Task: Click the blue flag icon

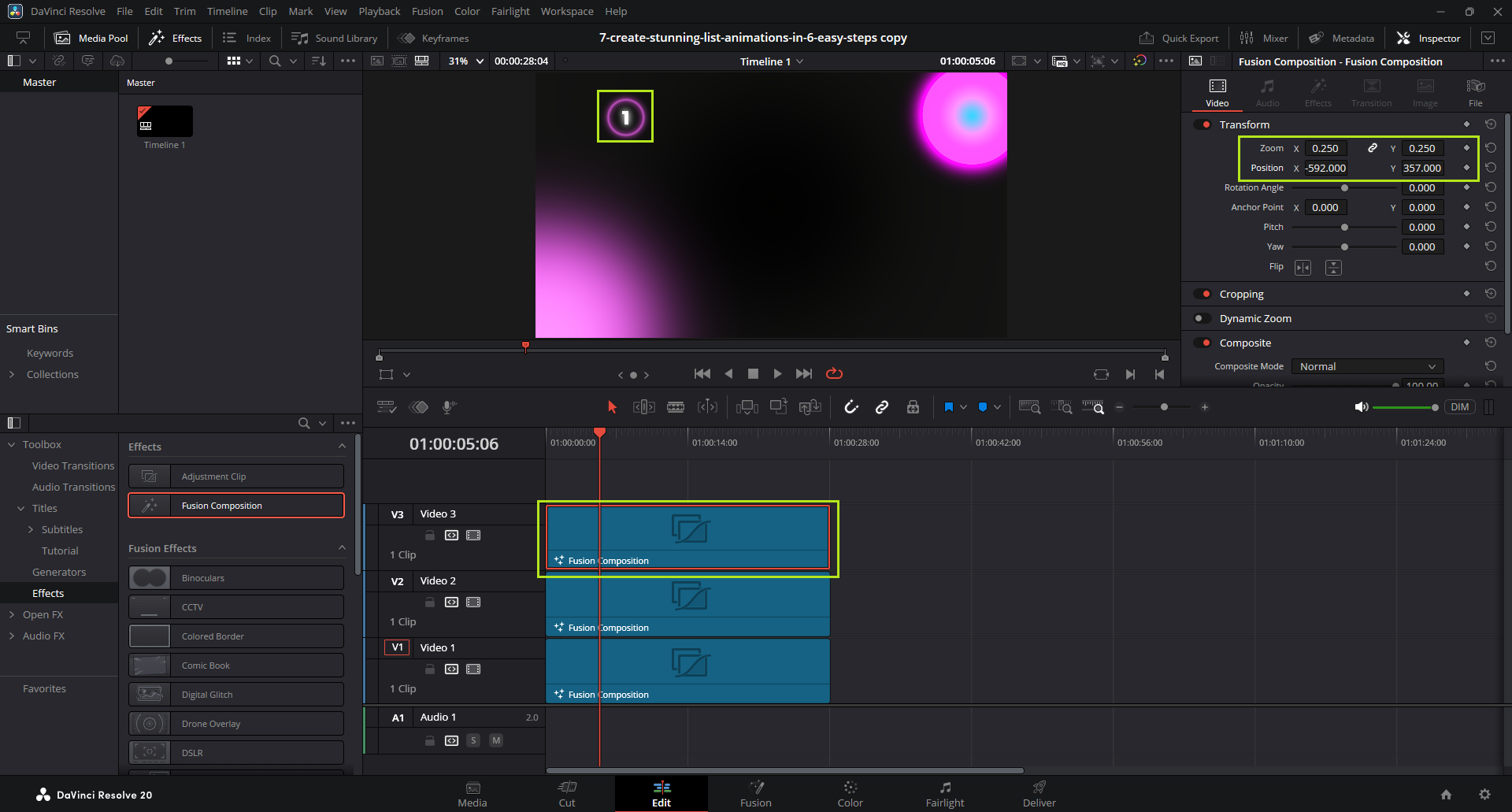Action: (x=948, y=407)
